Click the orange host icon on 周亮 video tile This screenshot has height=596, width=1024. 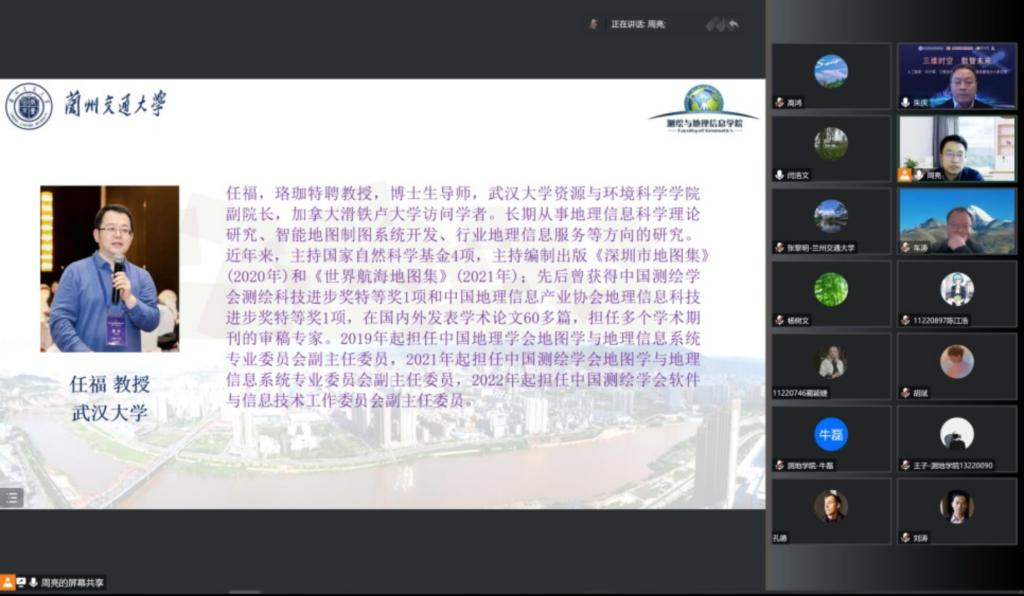(905, 175)
